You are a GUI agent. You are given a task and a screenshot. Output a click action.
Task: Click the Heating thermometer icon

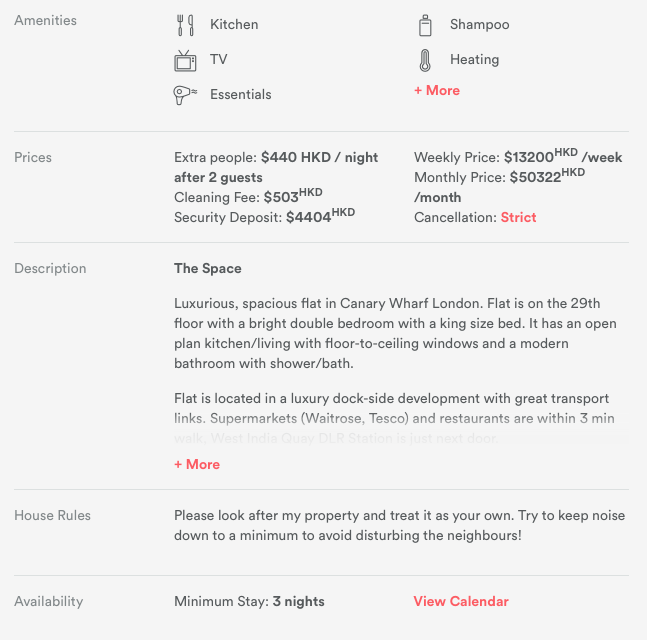425,60
